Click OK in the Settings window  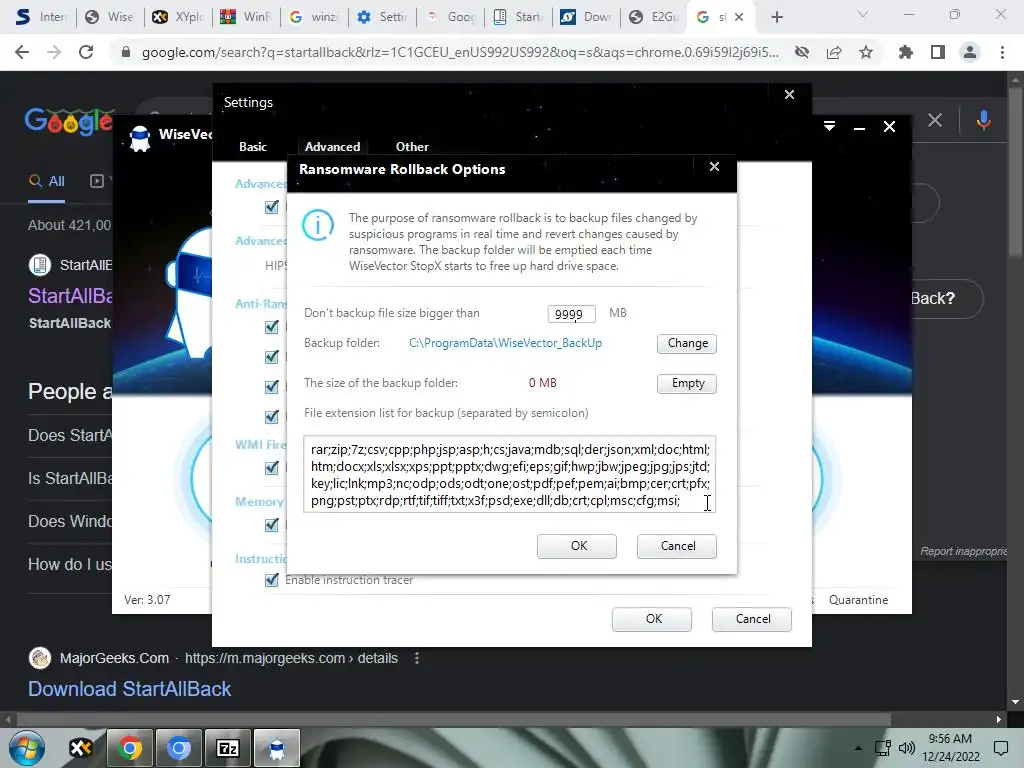pyautogui.click(x=652, y=619)
